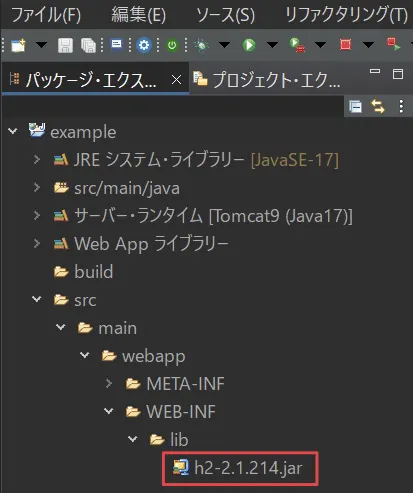Click the blue gear toolbar icon

tap(144, 45)
